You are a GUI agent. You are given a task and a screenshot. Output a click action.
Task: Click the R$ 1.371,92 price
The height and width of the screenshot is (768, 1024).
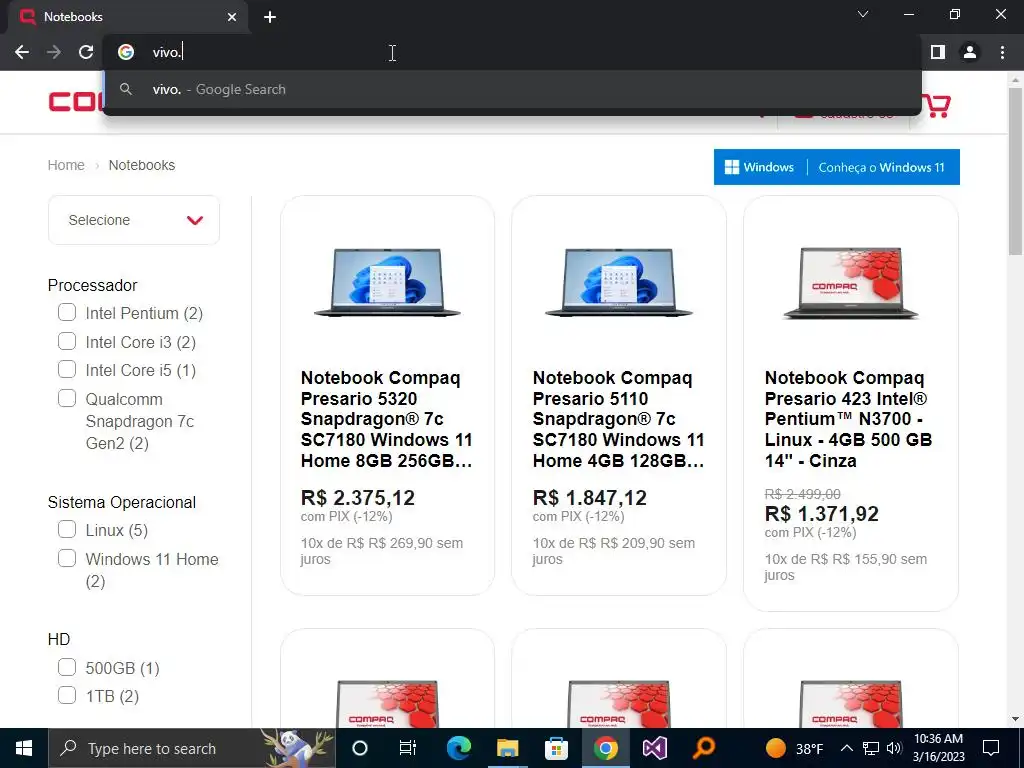click(822, 514)
